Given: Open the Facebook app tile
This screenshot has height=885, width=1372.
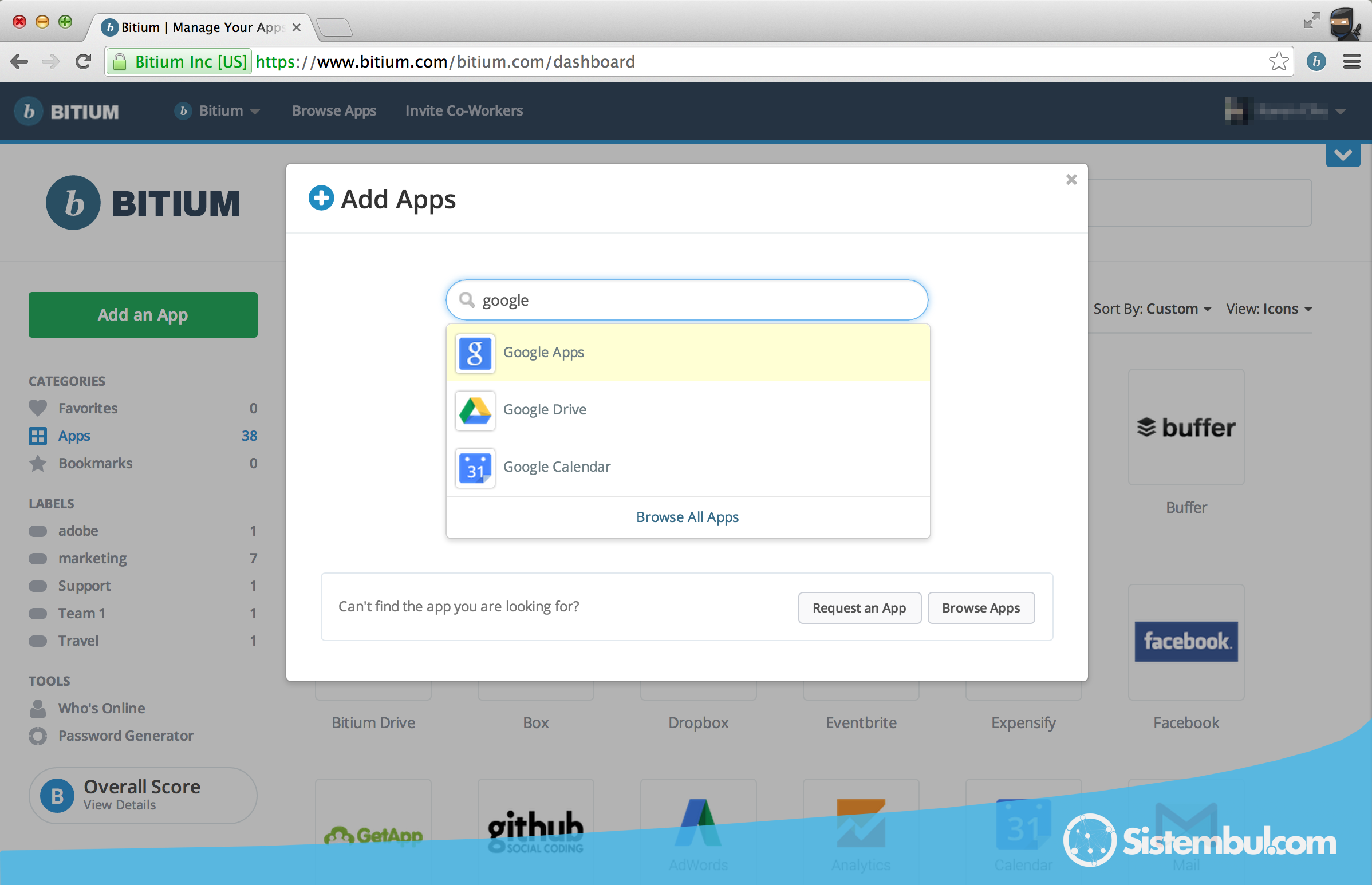Looking at the screenshot, I should click(x=1186, y=642).
